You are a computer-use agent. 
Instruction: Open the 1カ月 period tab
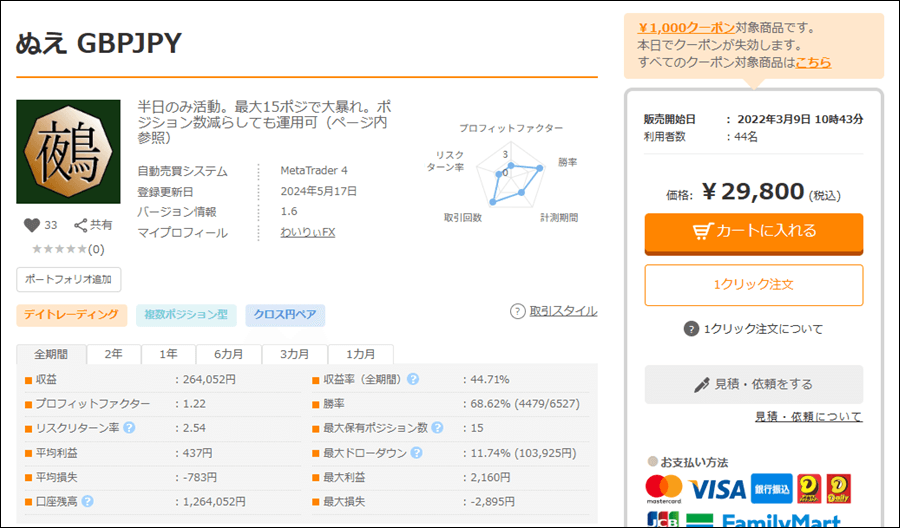click(361, 355)
